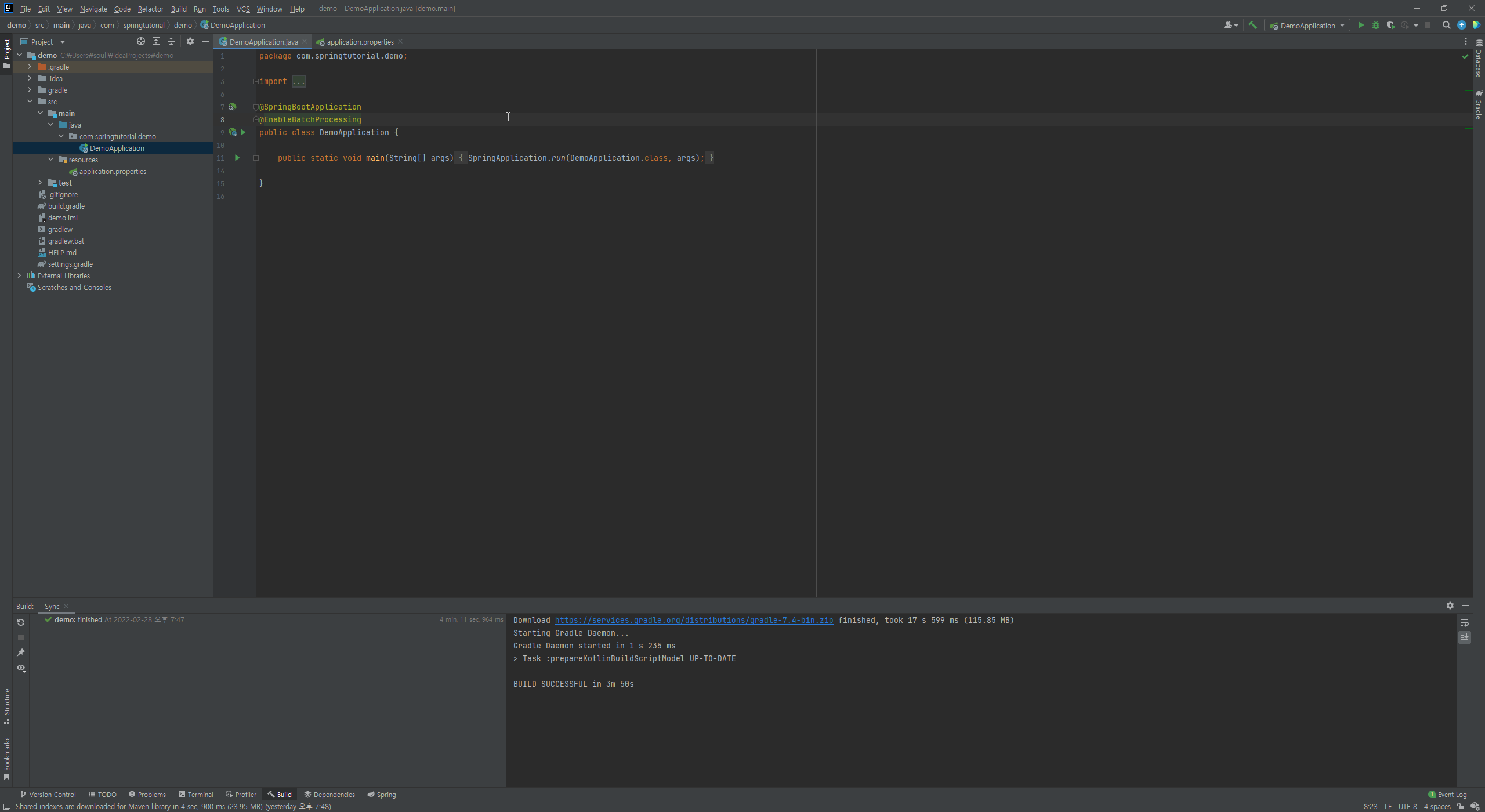The height and width of the screenshot is (812, 1485).
Task: Toggle soft-wrap in Build output
Action: click(x=1465, y=622)
